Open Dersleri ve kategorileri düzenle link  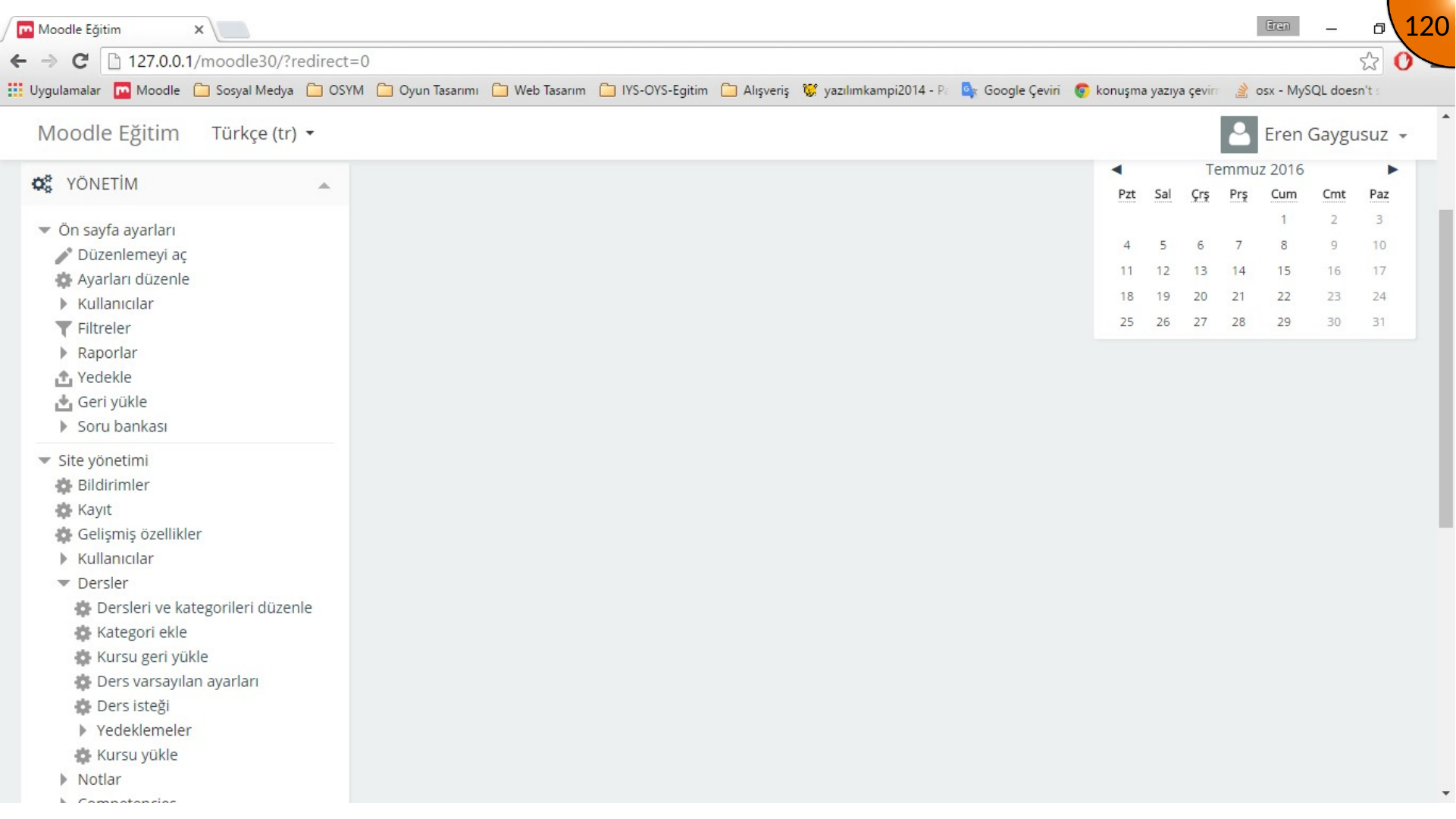point(204,608)
